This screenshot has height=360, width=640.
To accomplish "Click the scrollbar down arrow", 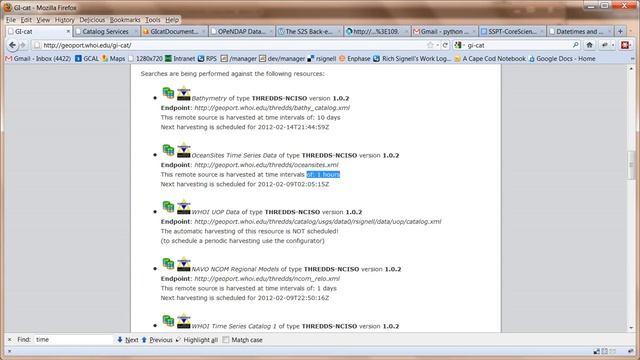I will coord(631,327).
